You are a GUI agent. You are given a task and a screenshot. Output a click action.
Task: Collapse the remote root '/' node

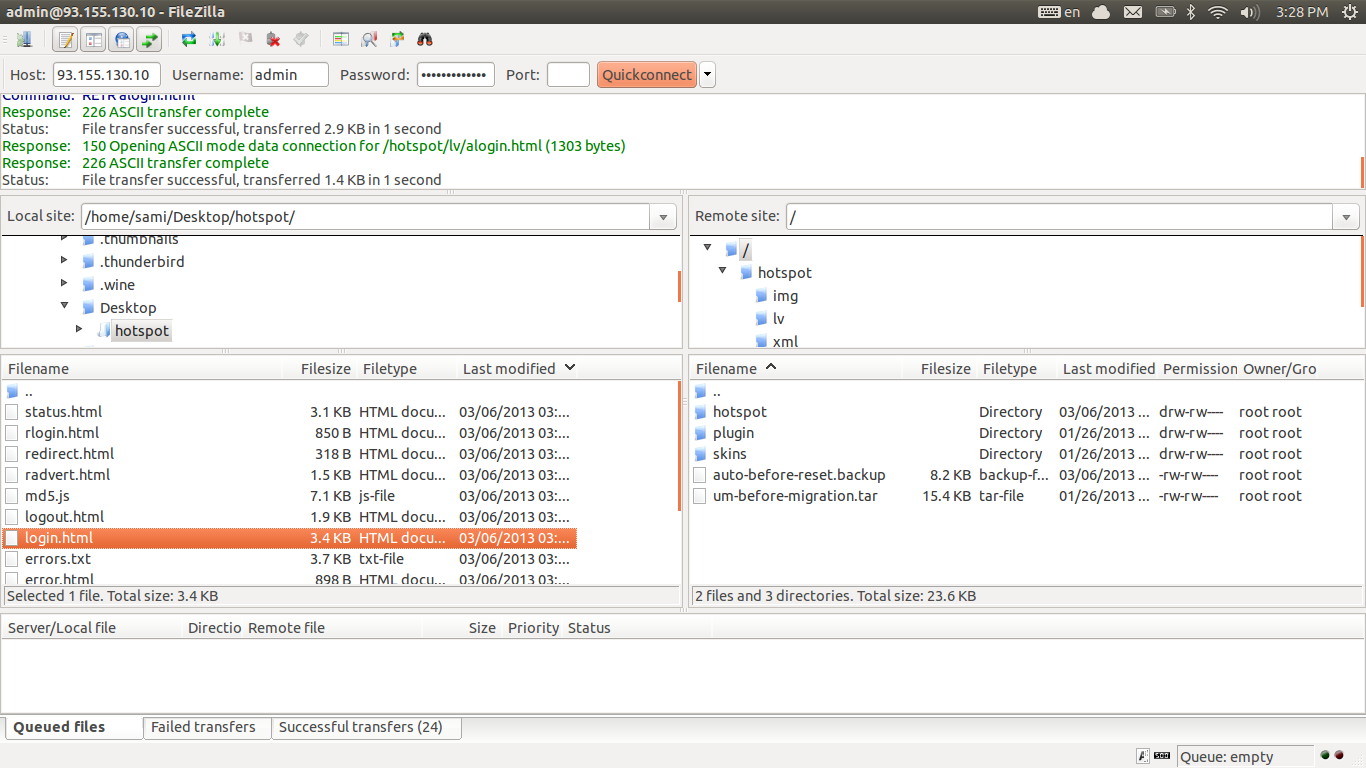pos(707,248)
